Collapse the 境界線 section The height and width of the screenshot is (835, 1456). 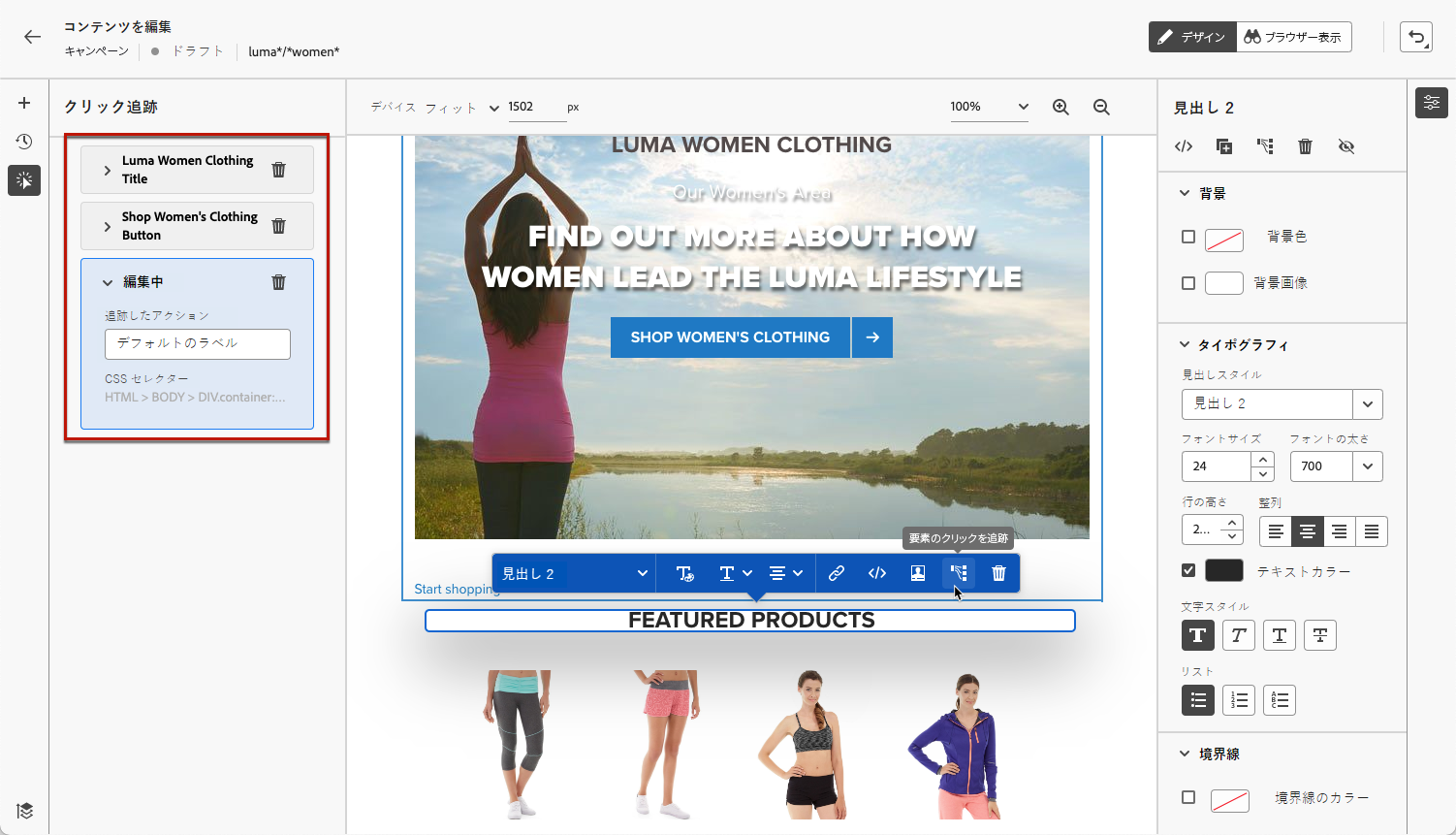[1185, 754]
